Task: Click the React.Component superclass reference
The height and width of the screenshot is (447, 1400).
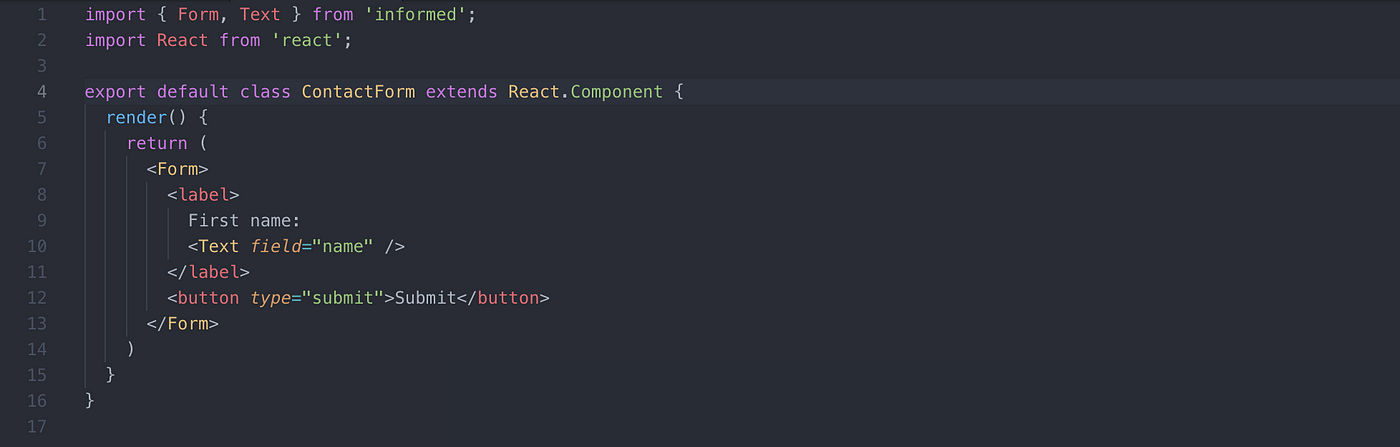Action: (x=585, y=92)
